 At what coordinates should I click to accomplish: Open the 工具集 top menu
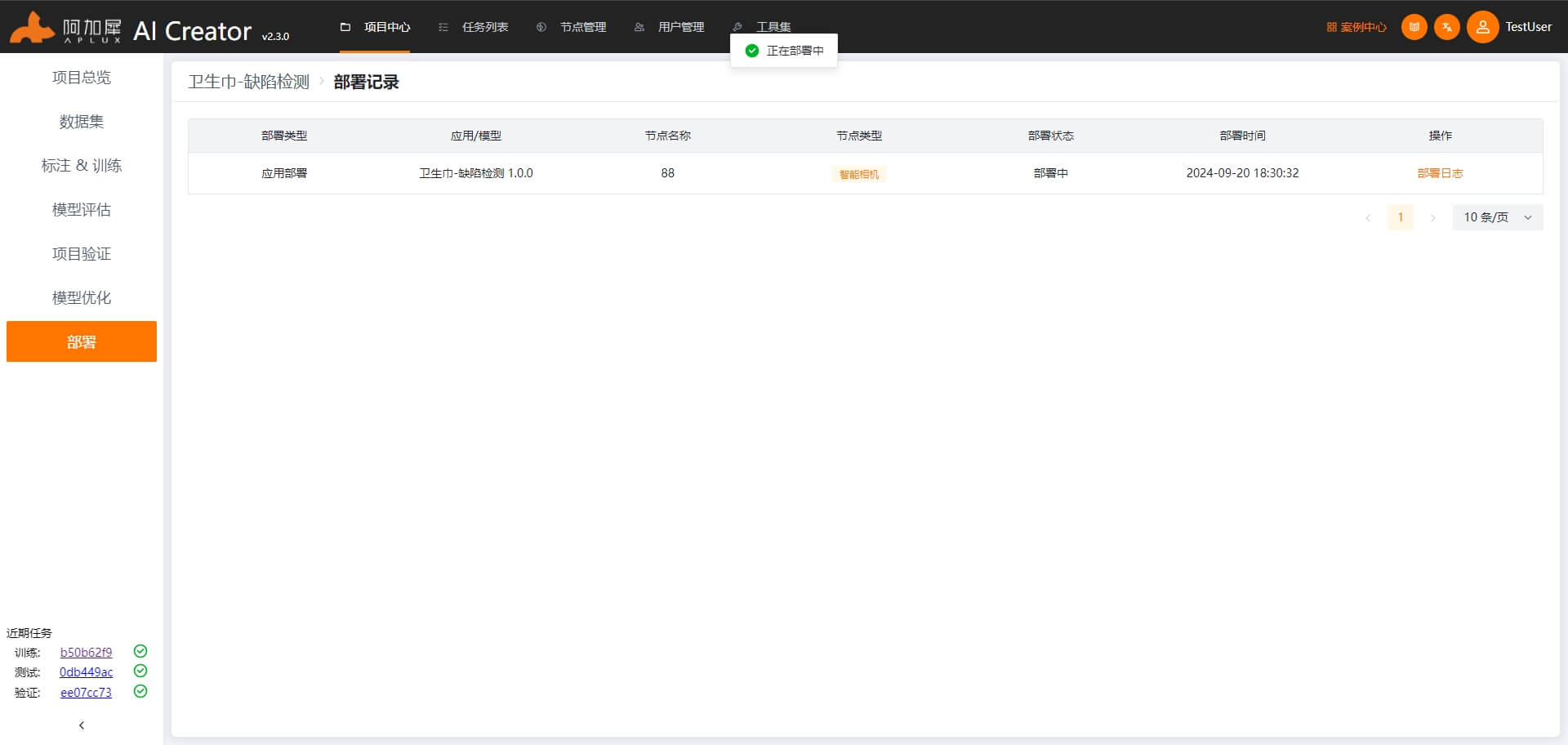(762, 27)
